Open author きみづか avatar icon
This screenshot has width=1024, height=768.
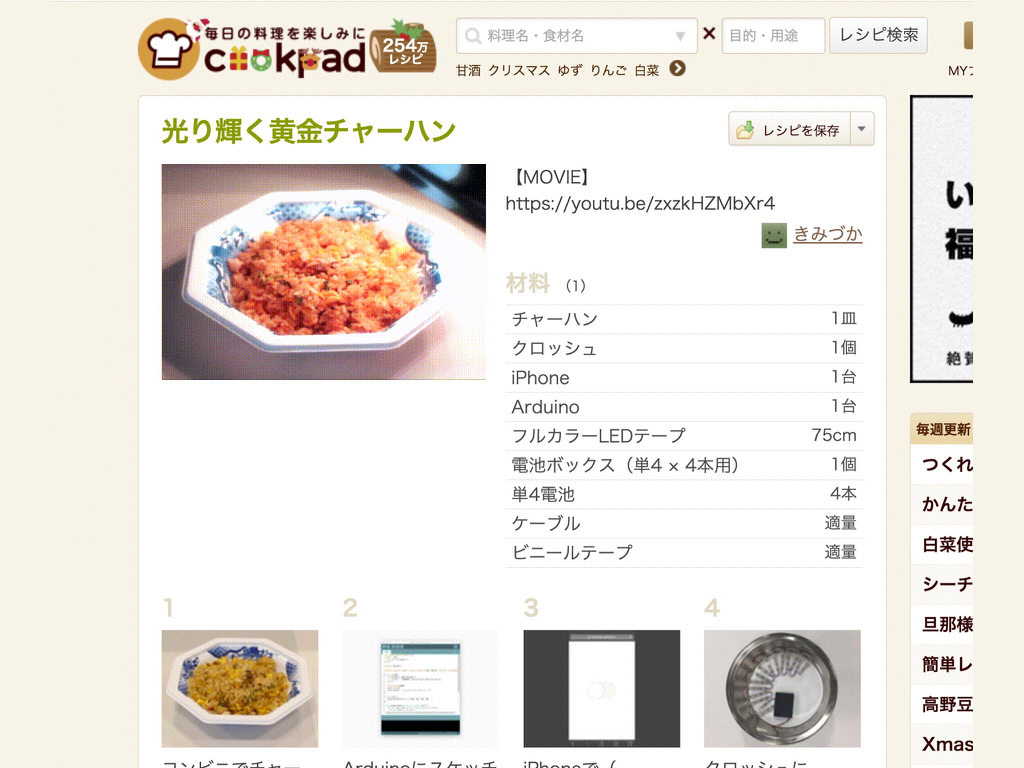774,235
